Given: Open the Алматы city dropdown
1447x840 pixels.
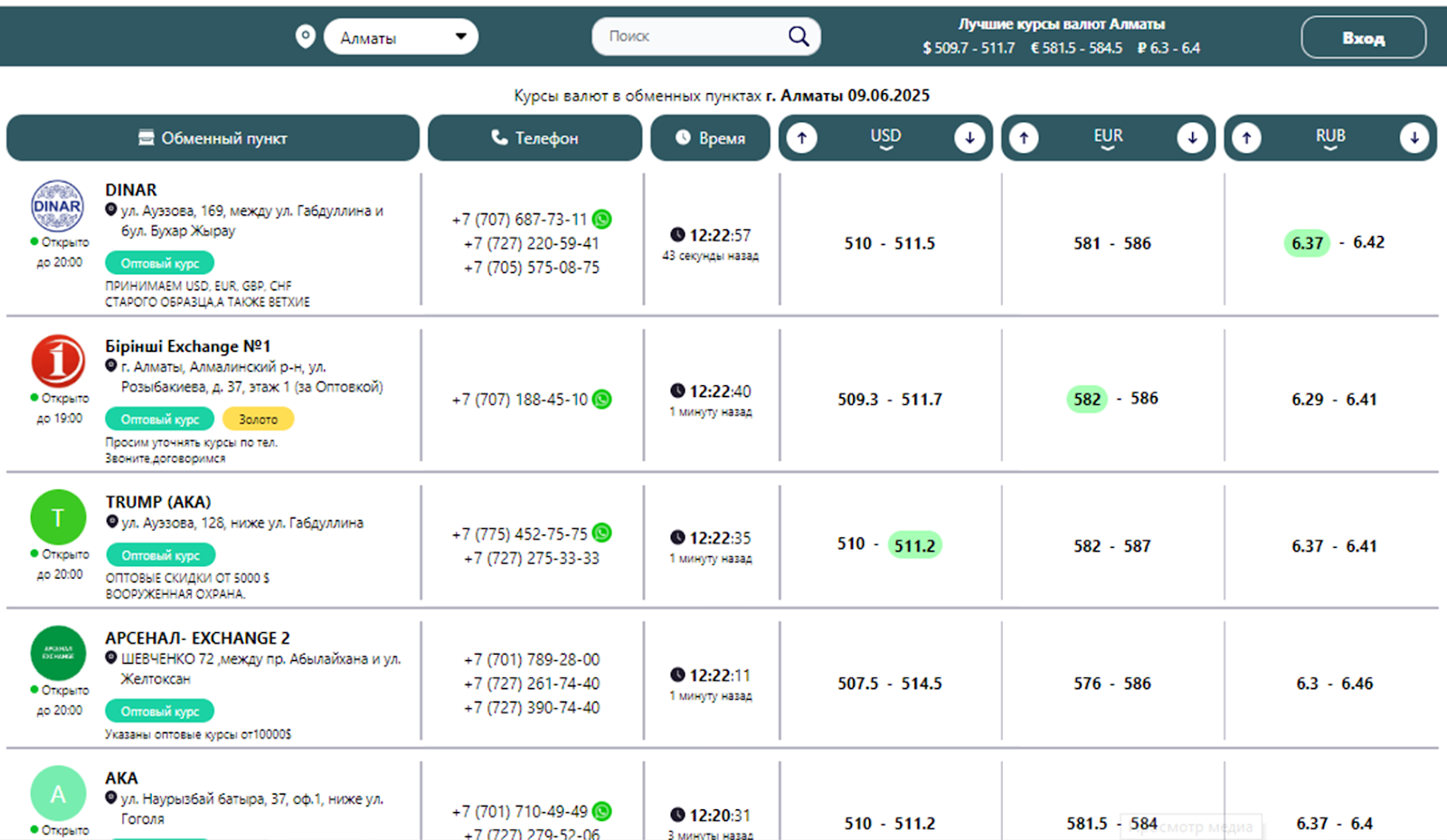Looking at the screenshot, I should click(401, 37).
